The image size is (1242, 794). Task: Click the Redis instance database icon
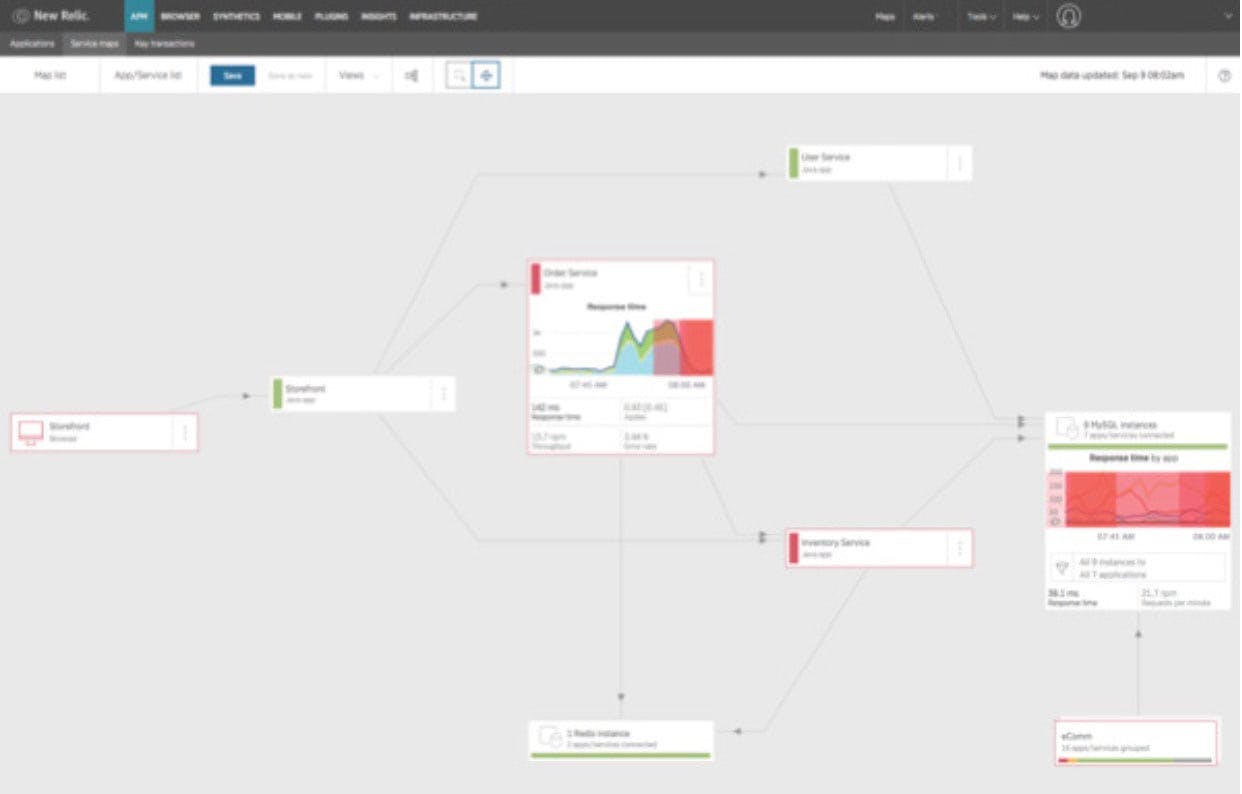click(x=550, y=736)
